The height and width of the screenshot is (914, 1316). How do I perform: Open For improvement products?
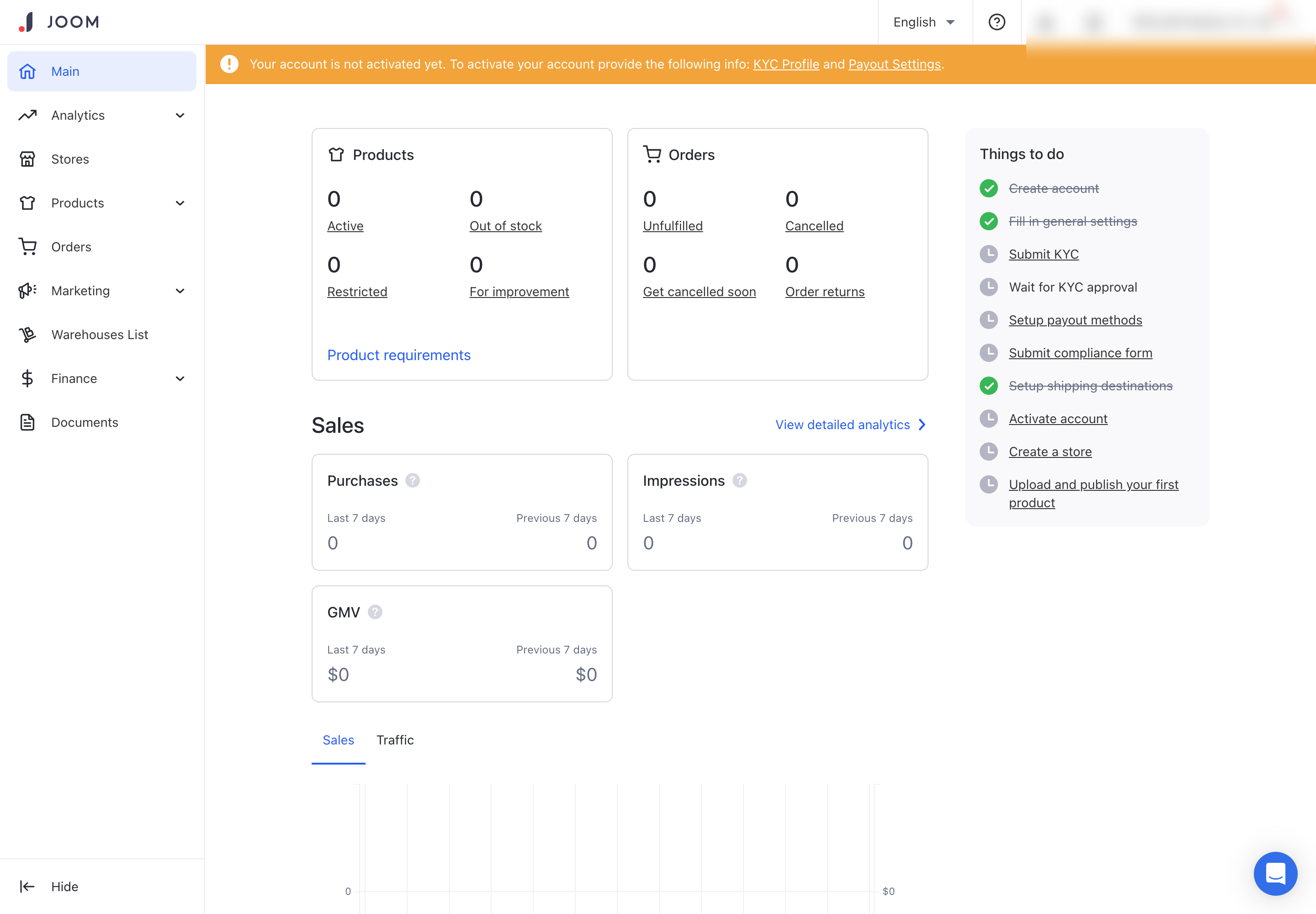click(519, 292)
